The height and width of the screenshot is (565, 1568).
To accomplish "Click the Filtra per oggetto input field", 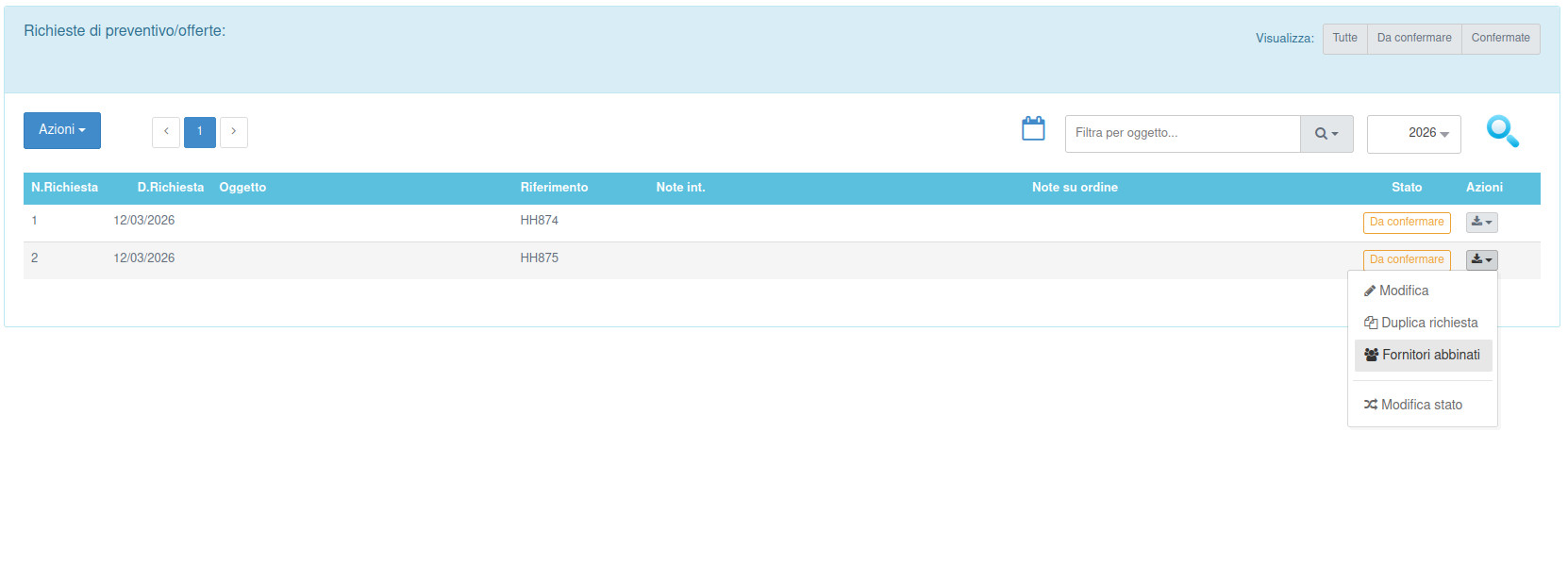I will point(1182,134).
